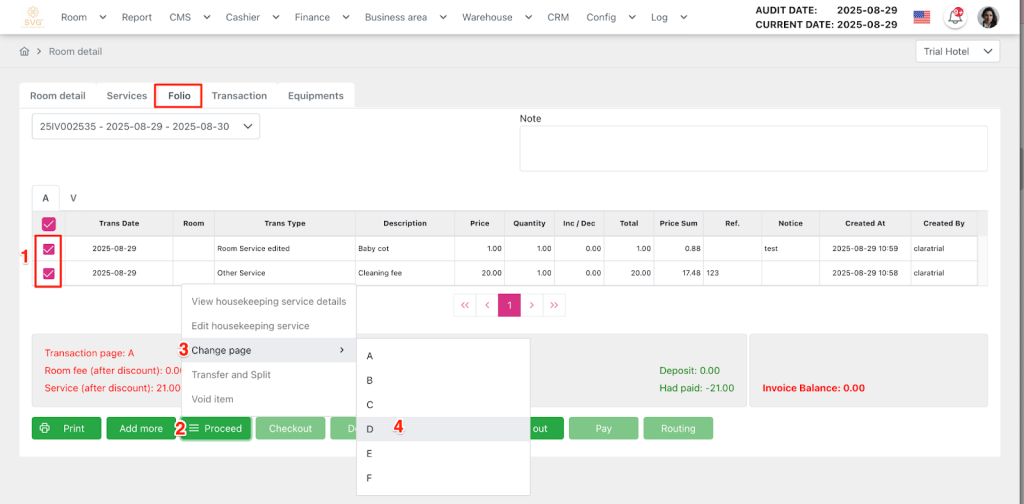Click the home breadcrumb icon
This screenshot has height=504, width=1024.
click(25, 51)
